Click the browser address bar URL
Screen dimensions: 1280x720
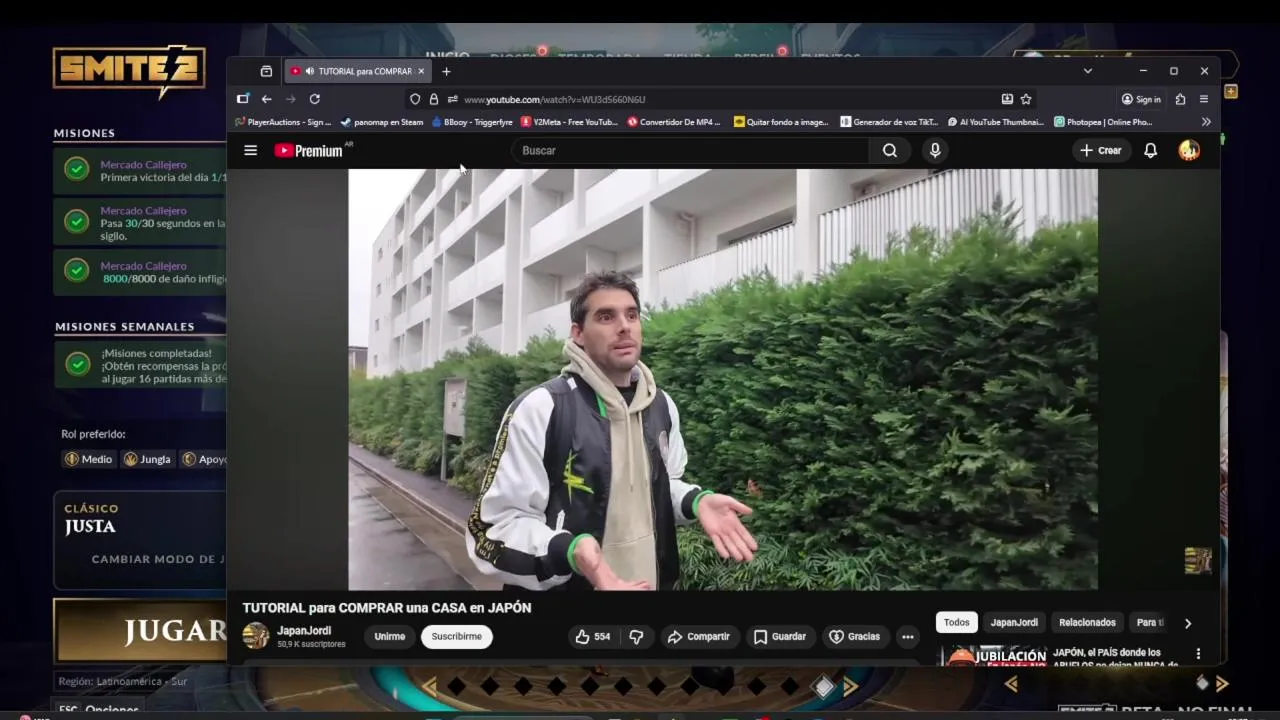554,99
